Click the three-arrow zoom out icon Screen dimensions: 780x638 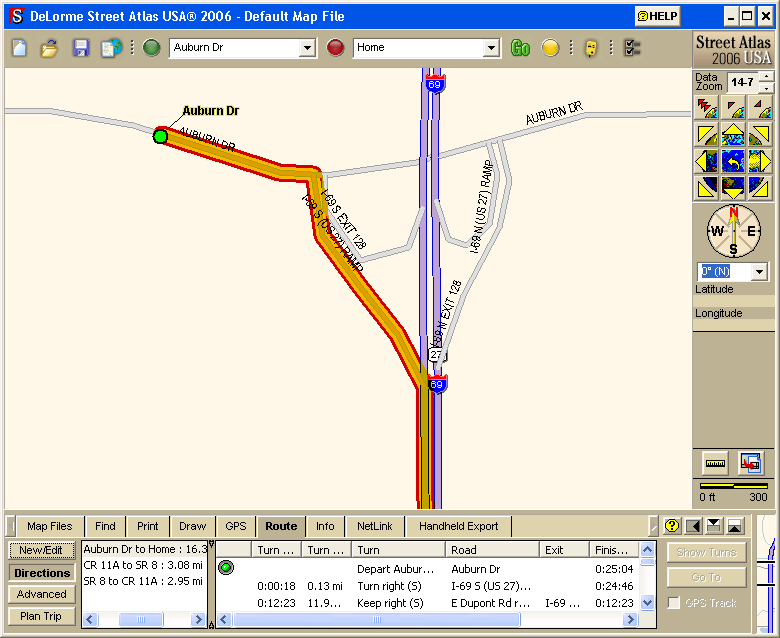706,108
